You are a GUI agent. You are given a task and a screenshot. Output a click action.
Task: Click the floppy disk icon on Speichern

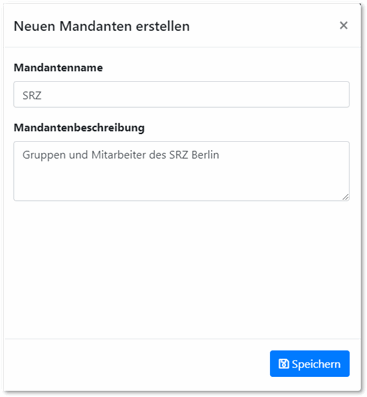pyautogui.click(x=284, y=364)
